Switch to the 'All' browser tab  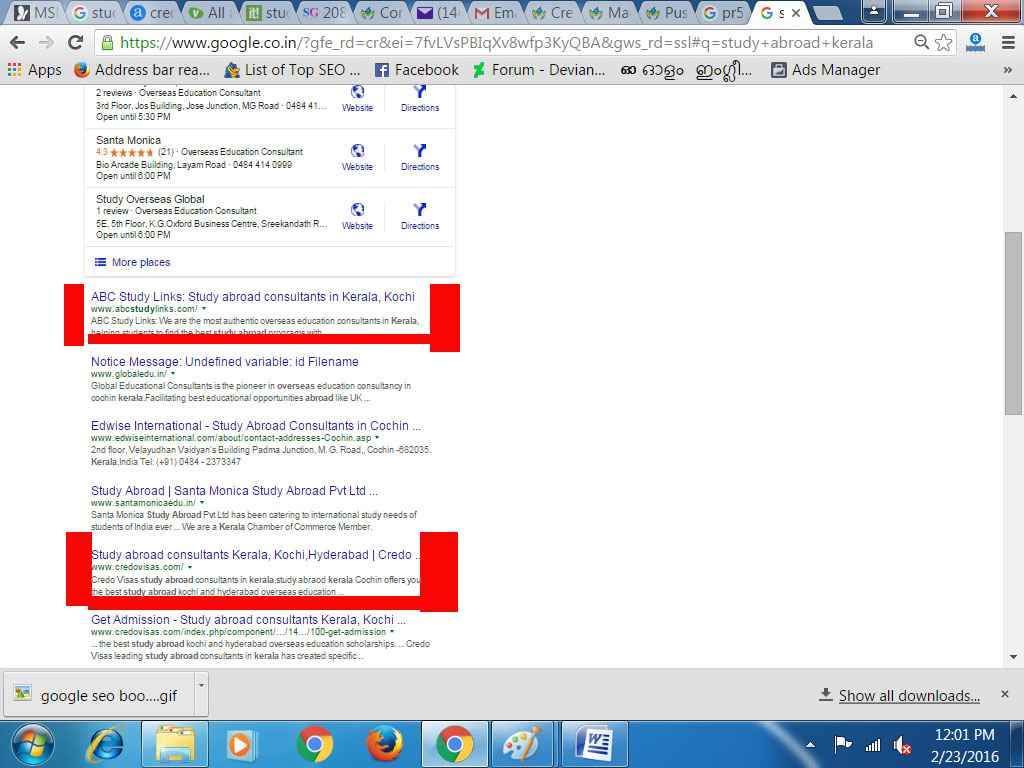pyautogui.click(x=210, y=12)
